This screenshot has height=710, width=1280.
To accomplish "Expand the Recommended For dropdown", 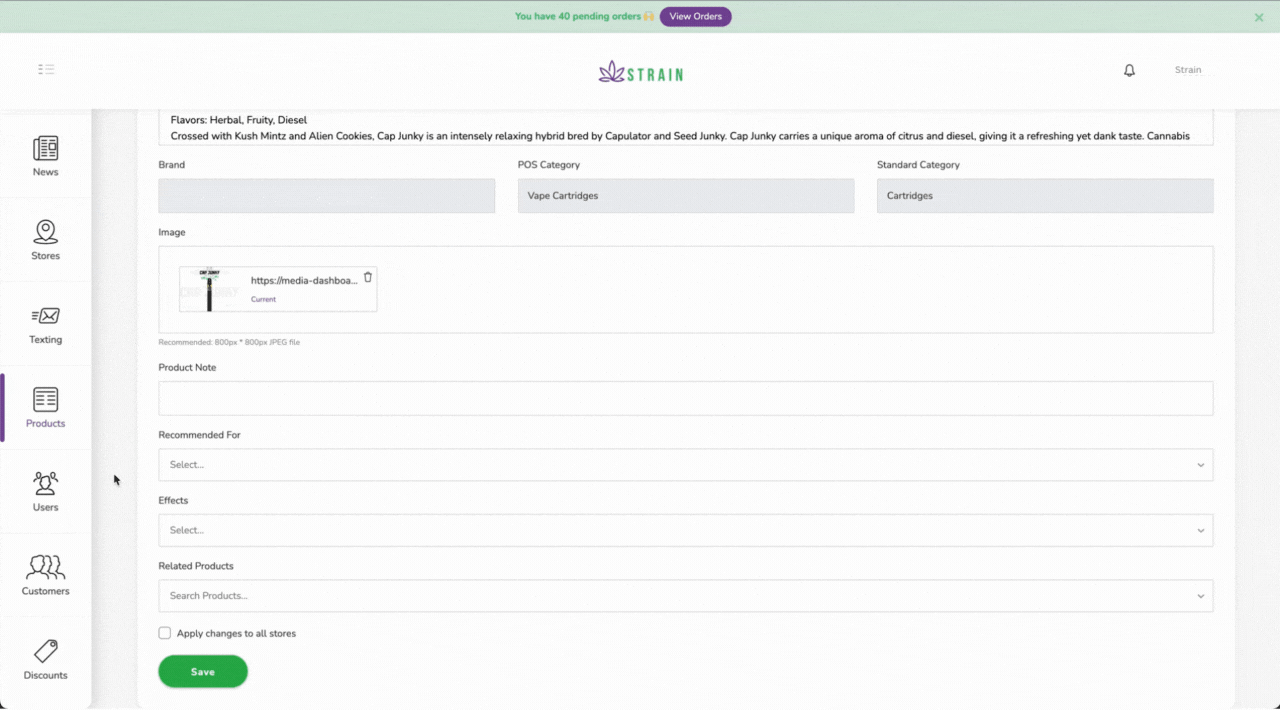I will point(685,465).
